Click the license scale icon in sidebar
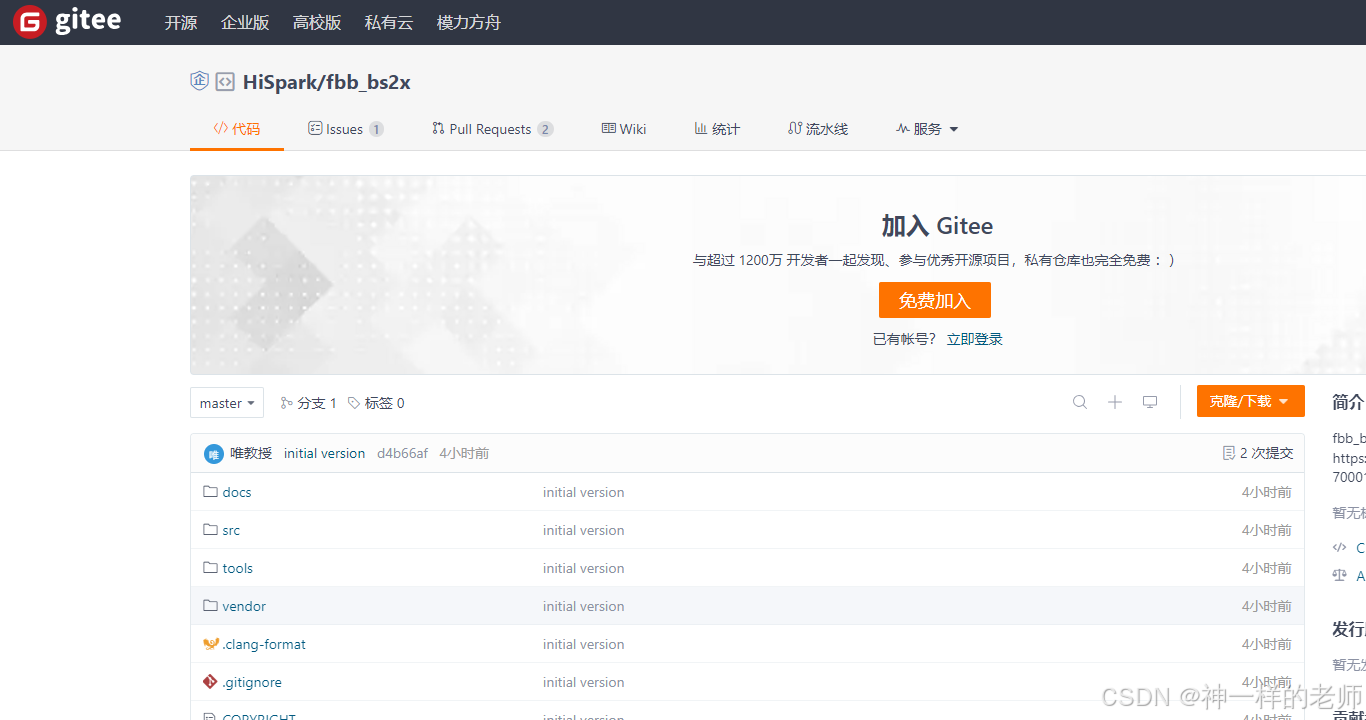Viewport: 1366px width, 720px height. pyautogui.click(x=1340, y=575)
